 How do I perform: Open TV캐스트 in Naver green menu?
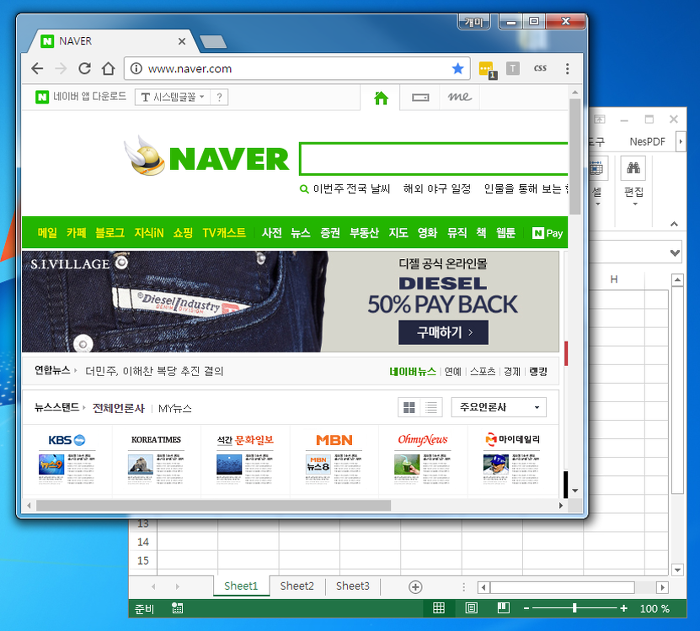click(224, 233)
